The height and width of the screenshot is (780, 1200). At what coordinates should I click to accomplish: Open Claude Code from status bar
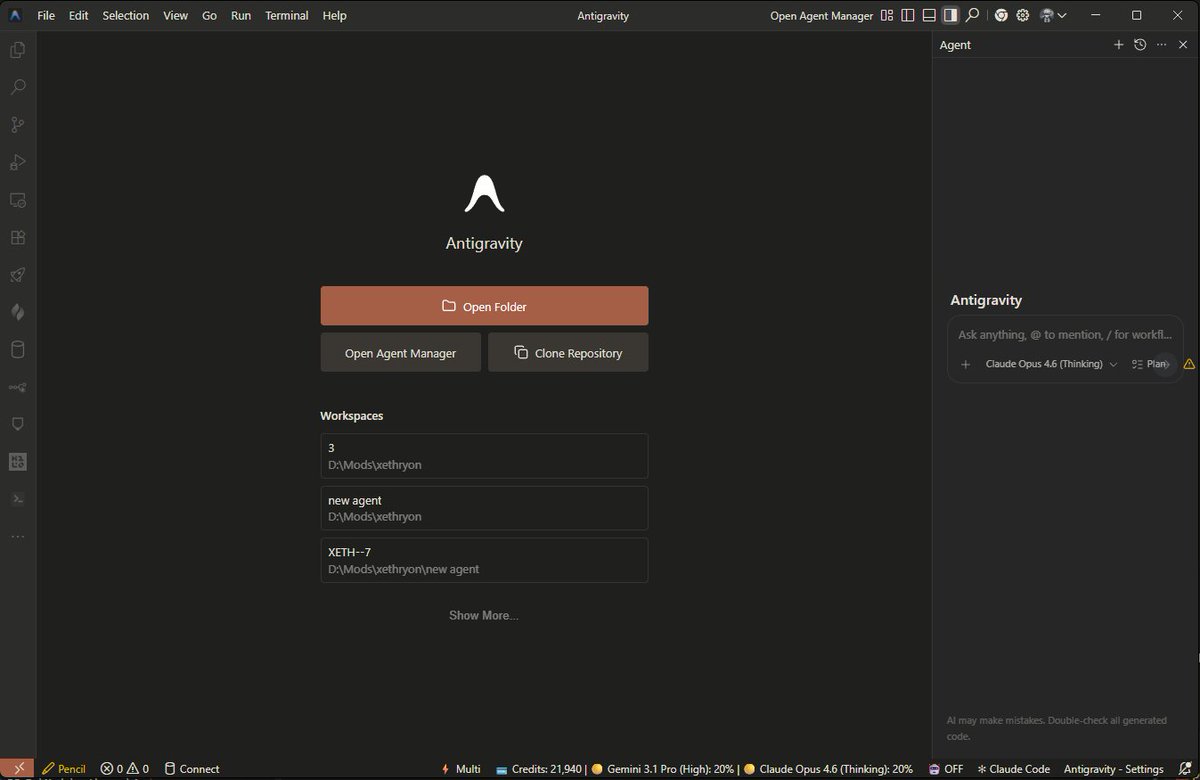click(x=1013, y=769)
